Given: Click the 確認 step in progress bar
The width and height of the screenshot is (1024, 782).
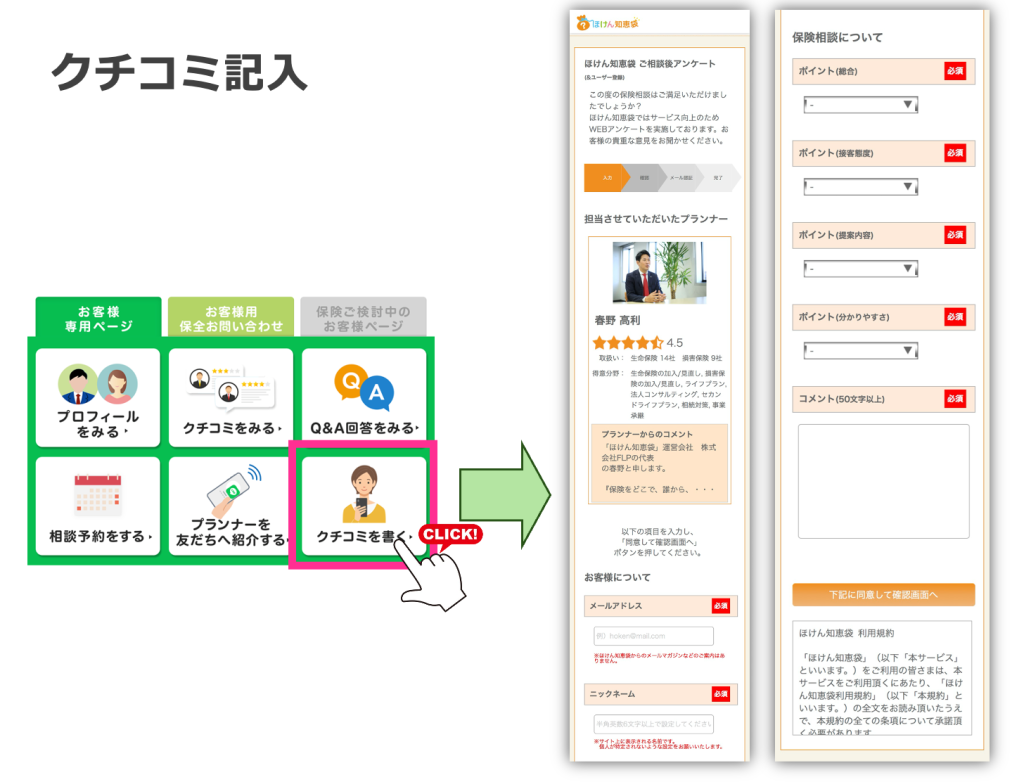Looking at the screenshot, I should pos(645,178).
